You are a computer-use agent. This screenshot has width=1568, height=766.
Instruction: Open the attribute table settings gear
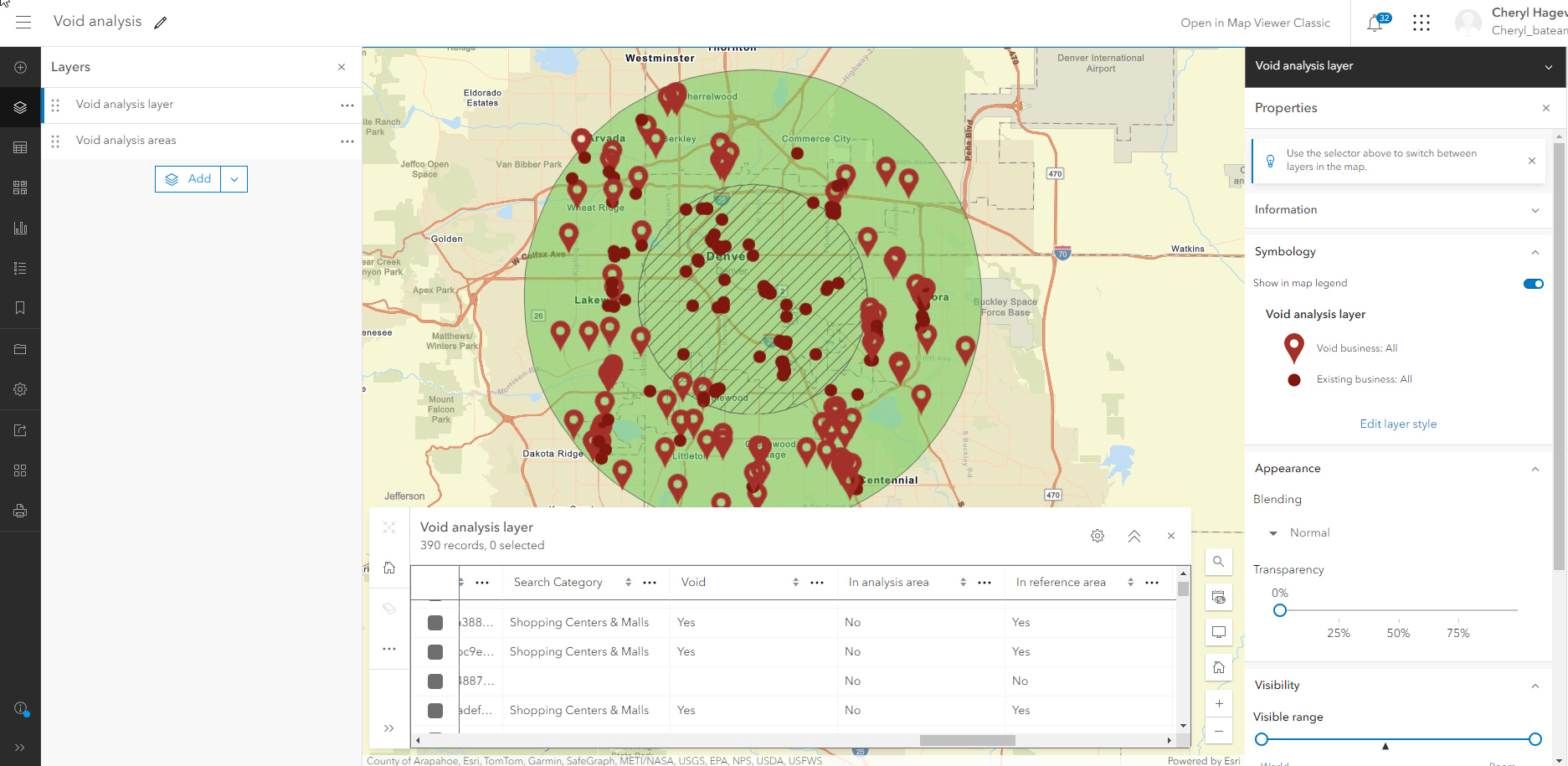click(x=1098, y=536)
